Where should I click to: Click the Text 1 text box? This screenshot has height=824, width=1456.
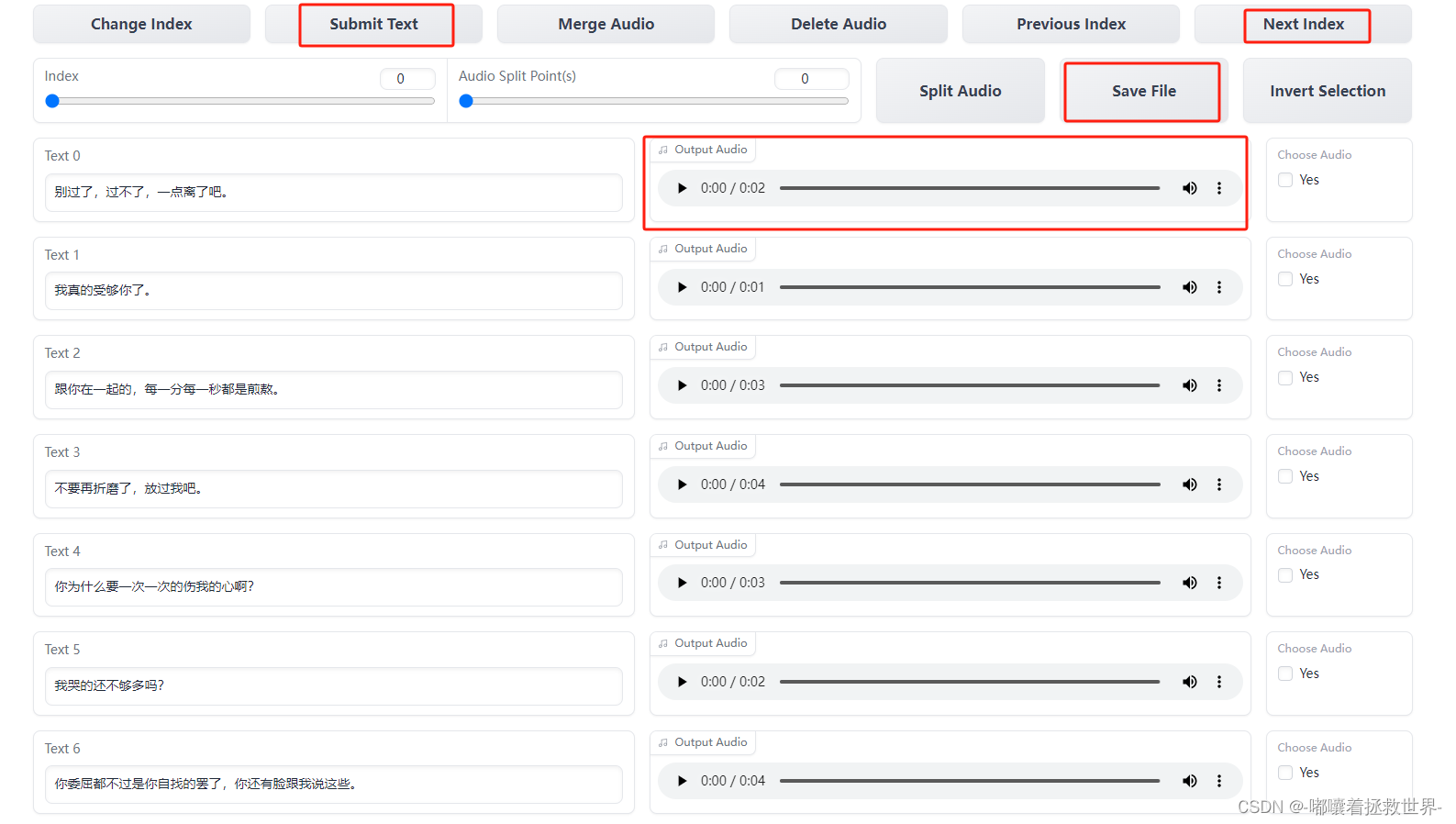click(x=334, y=291)
